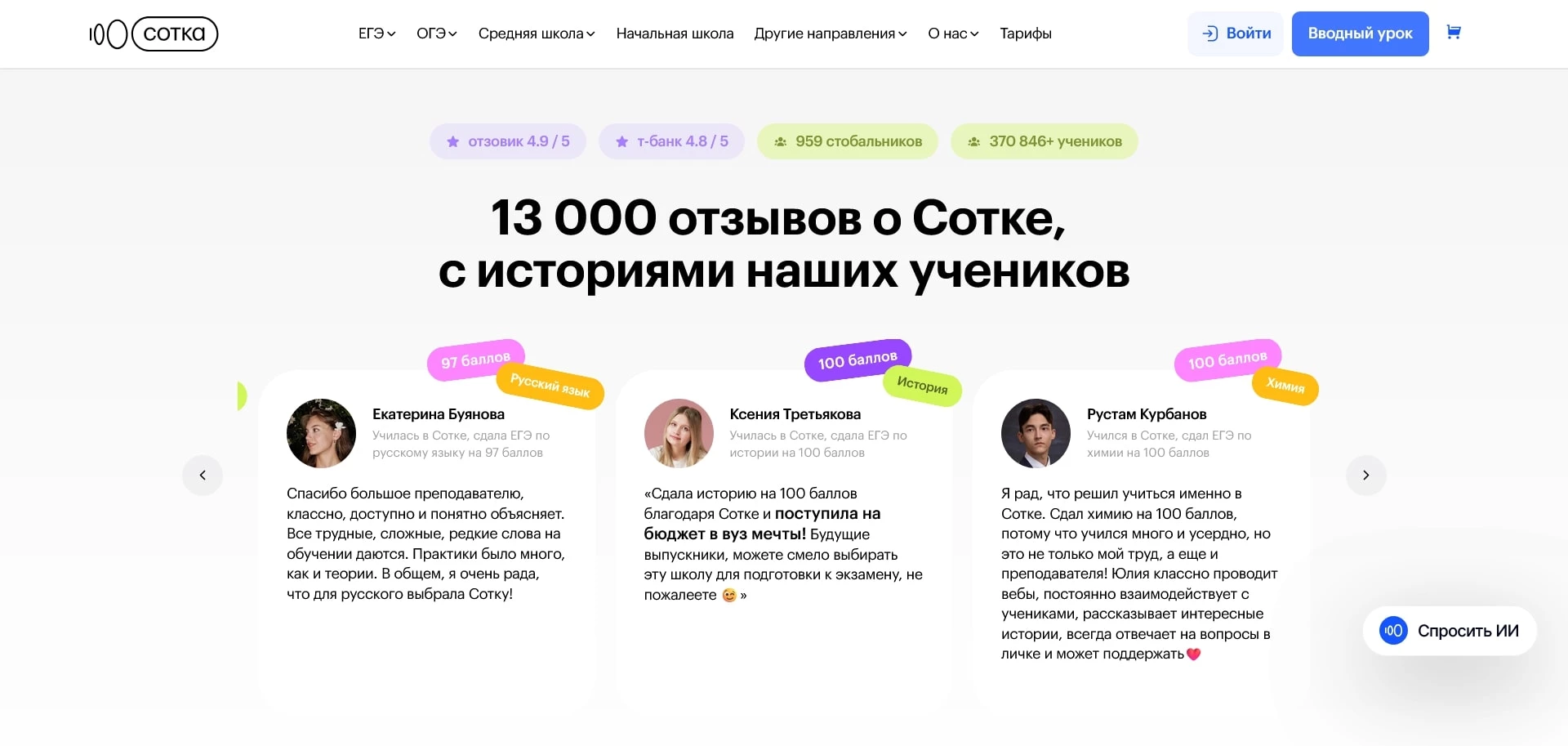Image resolution: width=1568 pixels, height=746 pixels.
Task: Click the star icon on отзовик rating badge
Action: 452,141
